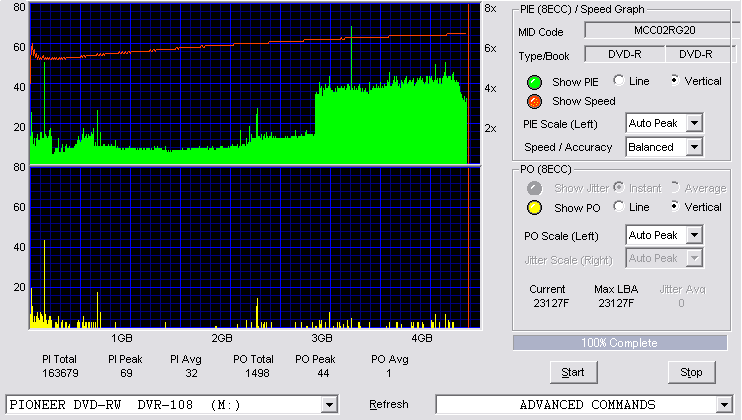Click the PO Avg value 1
The height and width of the screenshot is (420, 742).
(389, 374)
